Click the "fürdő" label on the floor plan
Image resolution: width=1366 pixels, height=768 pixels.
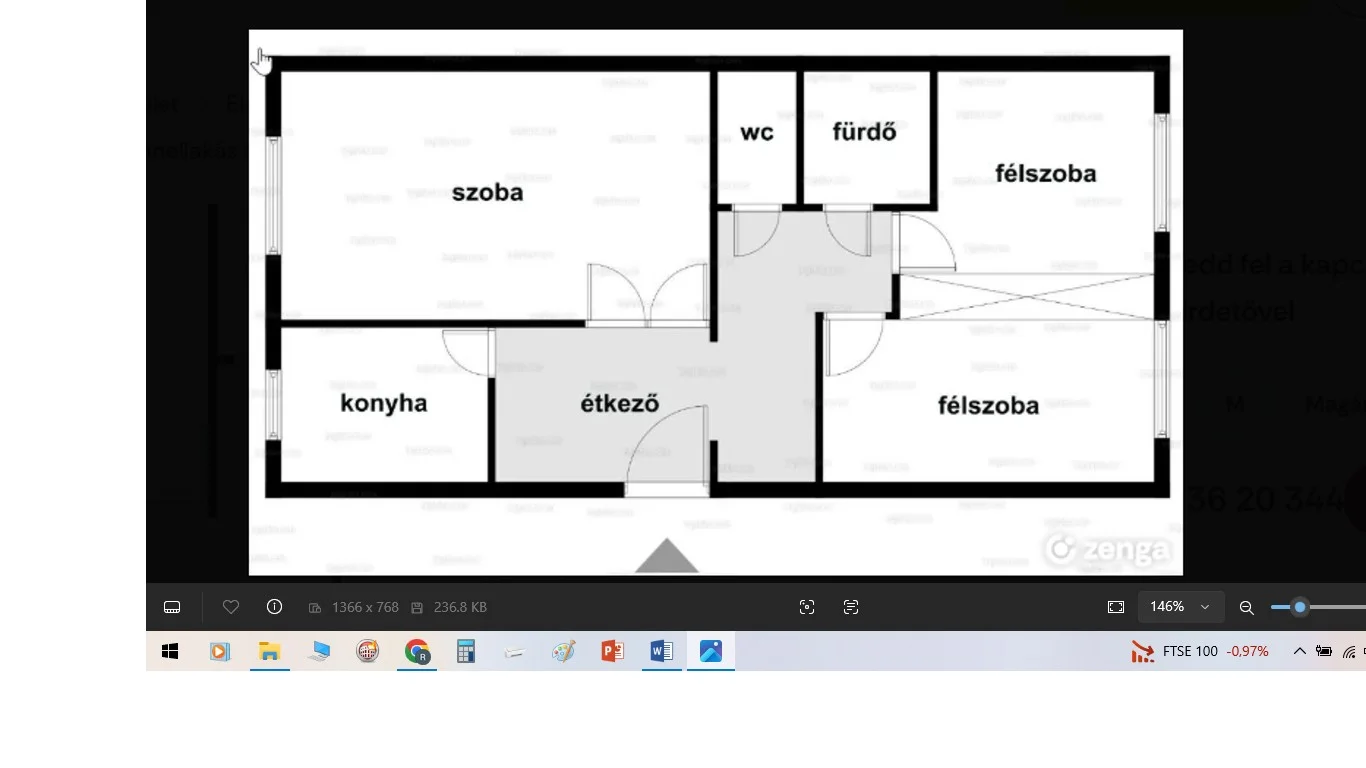pos(865,130)
